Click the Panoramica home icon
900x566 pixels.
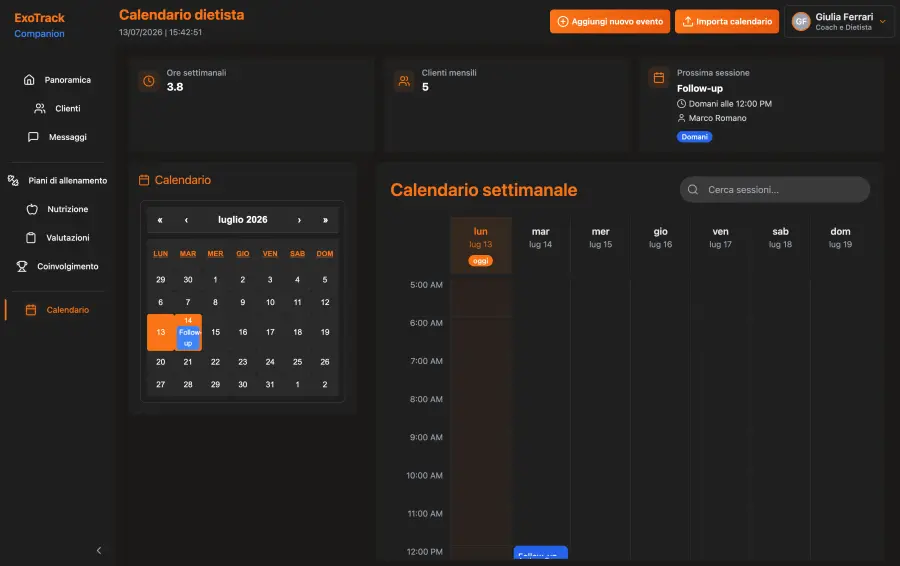click(x=29, y=80)
